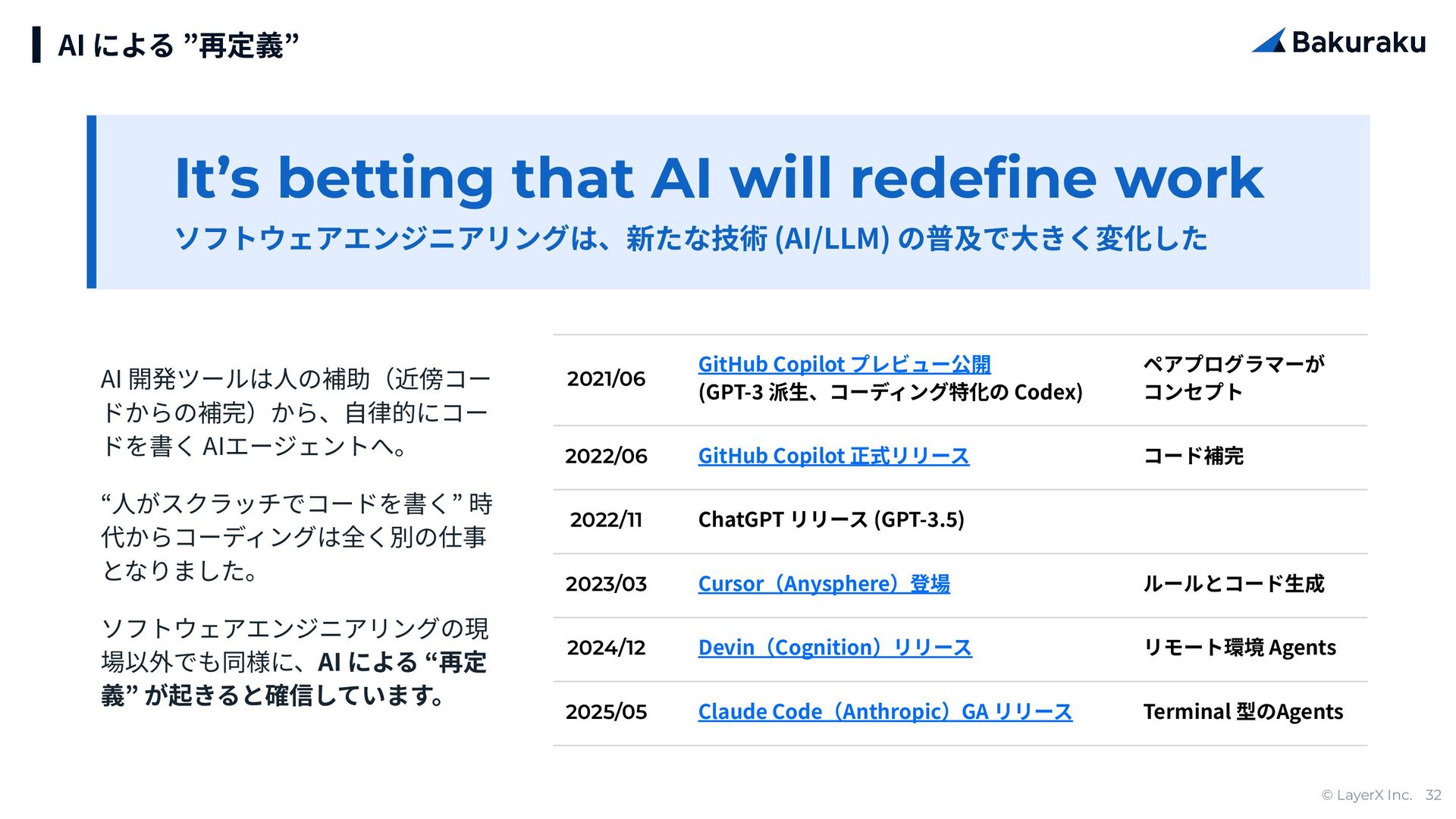The image size is (1456, 819).
Task: Click the Japanese subtitle under the headline
Action: tap(690, 239)
